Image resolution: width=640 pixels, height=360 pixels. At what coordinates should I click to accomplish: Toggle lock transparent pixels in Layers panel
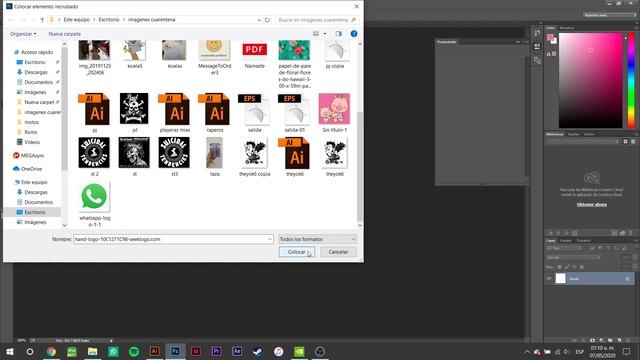tap(560, 267)
